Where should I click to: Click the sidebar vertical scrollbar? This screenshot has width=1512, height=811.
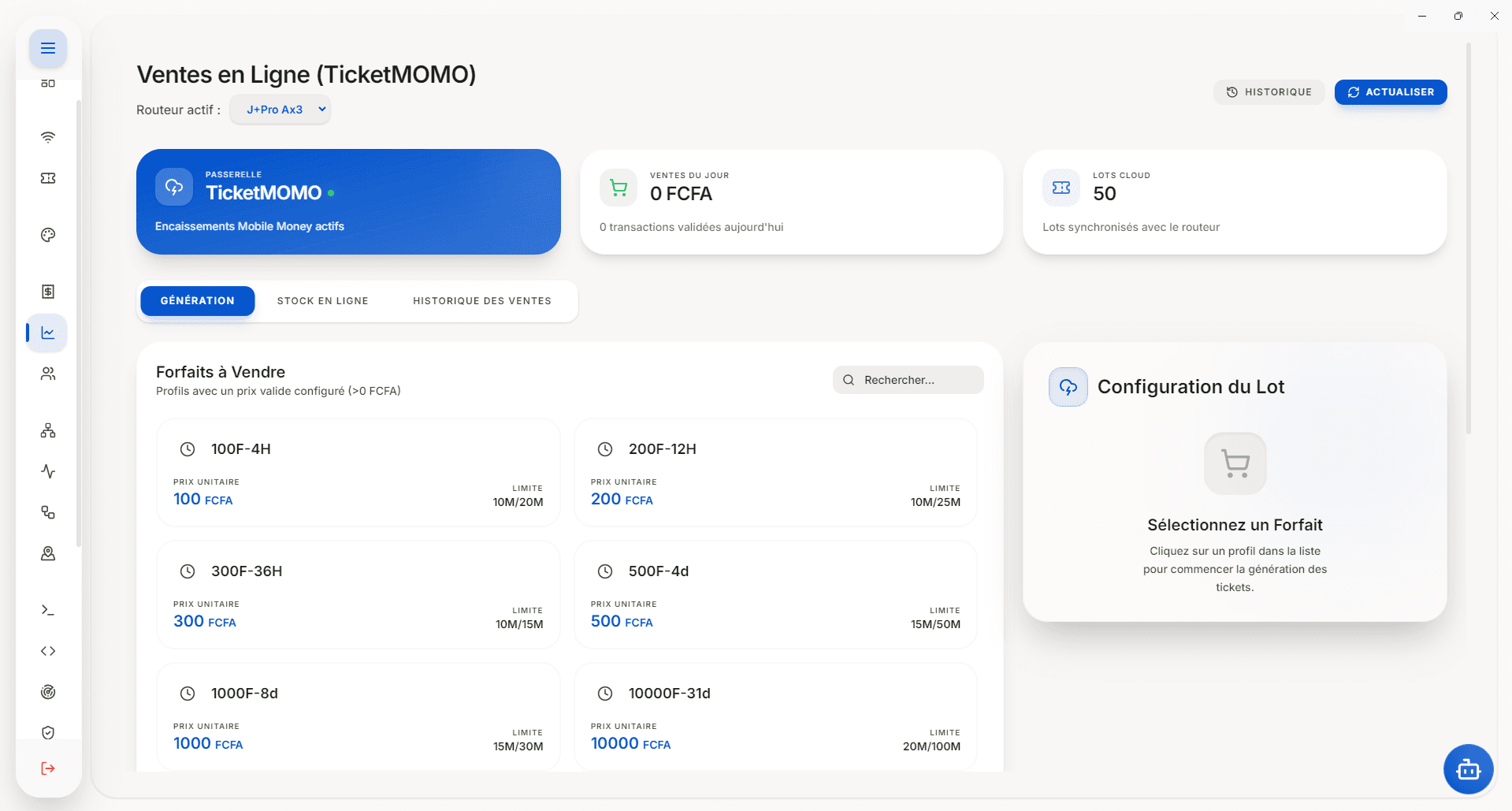click(x=79, y=323)
